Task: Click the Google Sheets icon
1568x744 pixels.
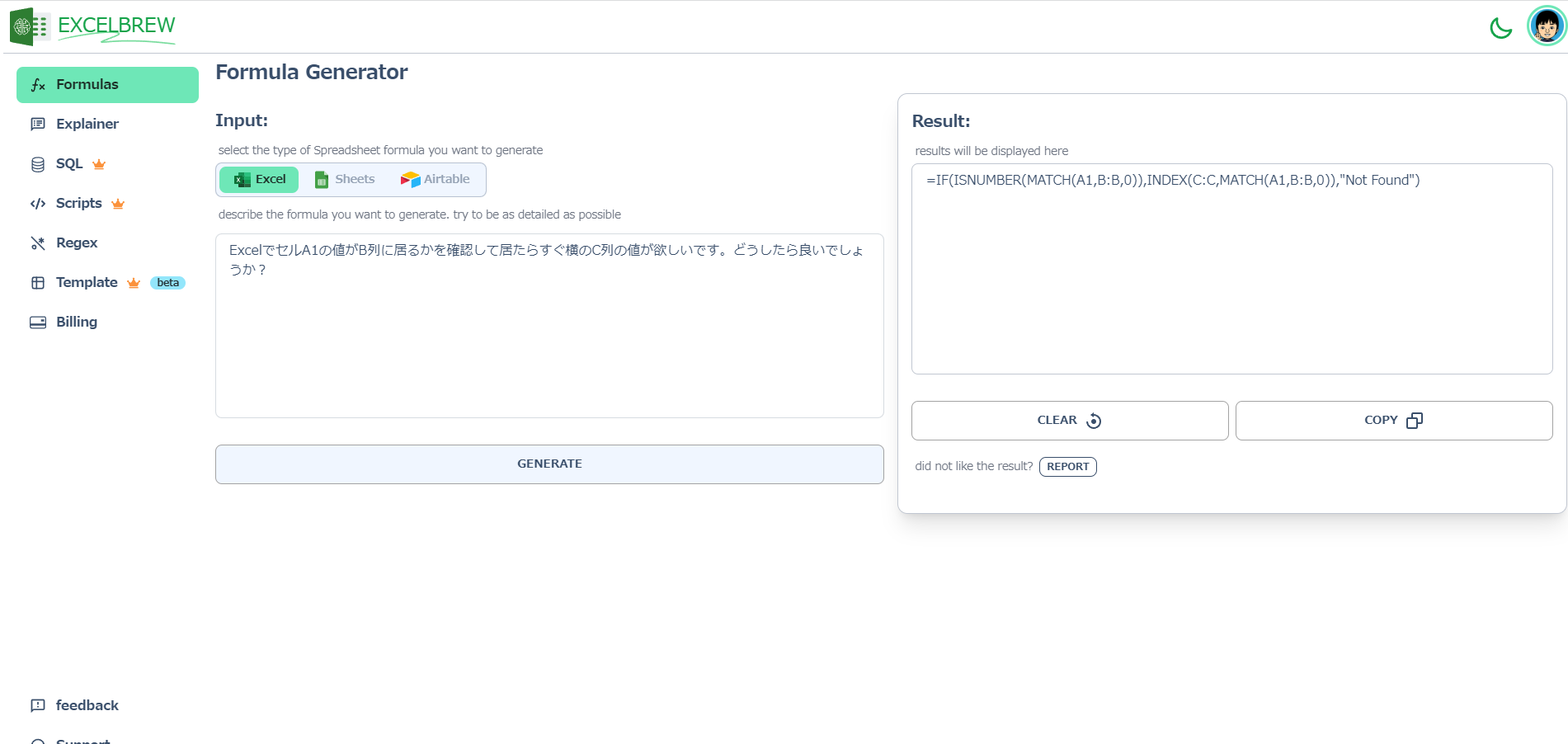Action: click(322, 180)
